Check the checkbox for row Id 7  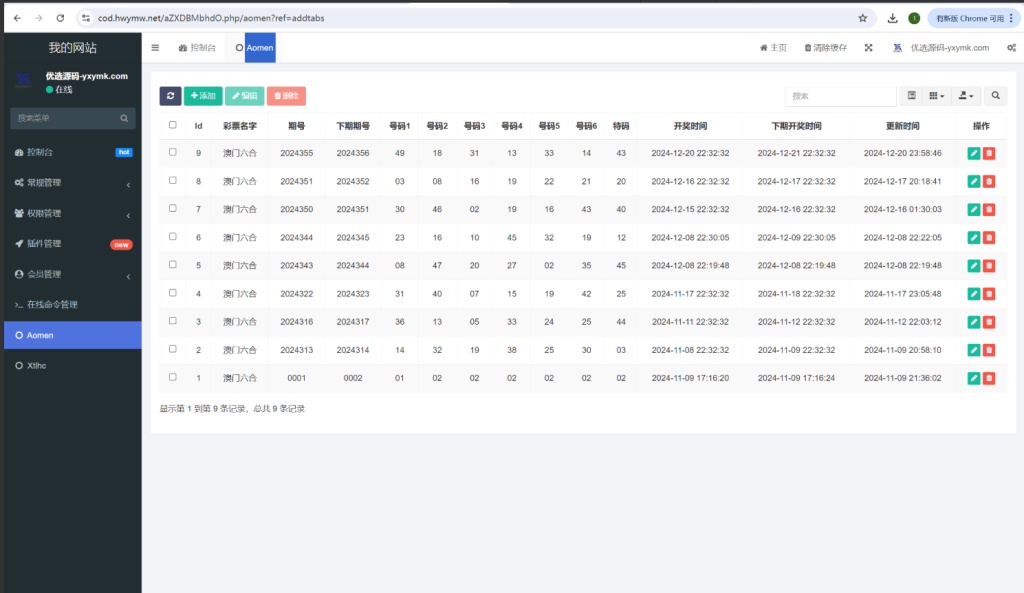pos(172,208)
